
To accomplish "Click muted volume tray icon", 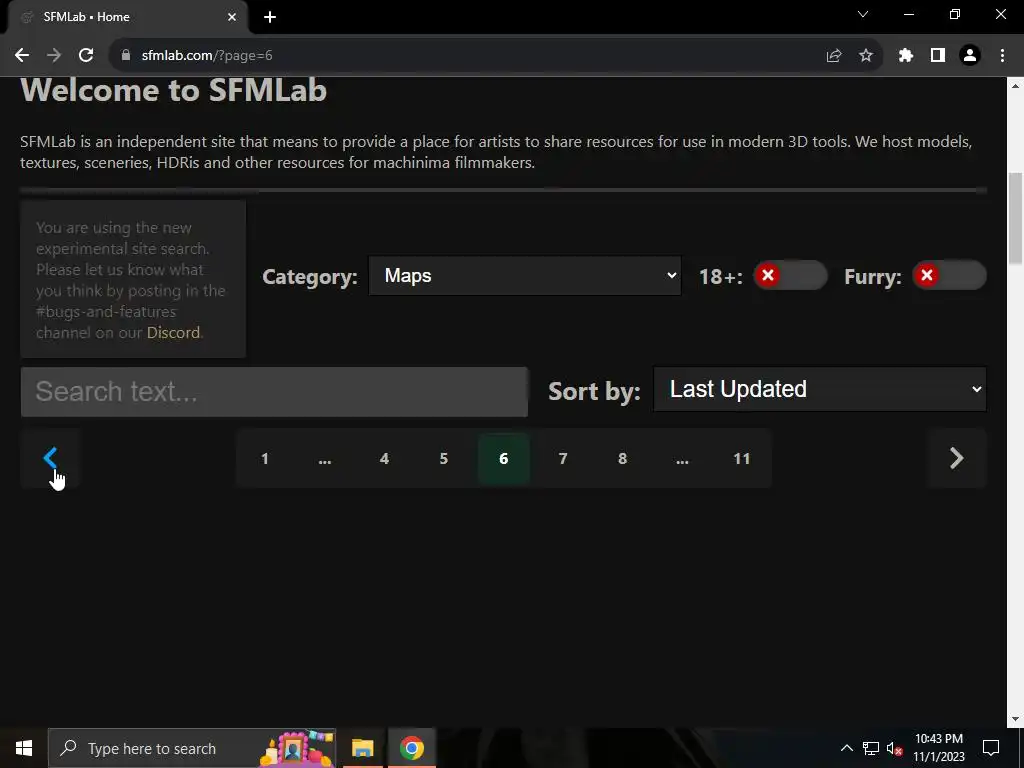I will (894, 748).
